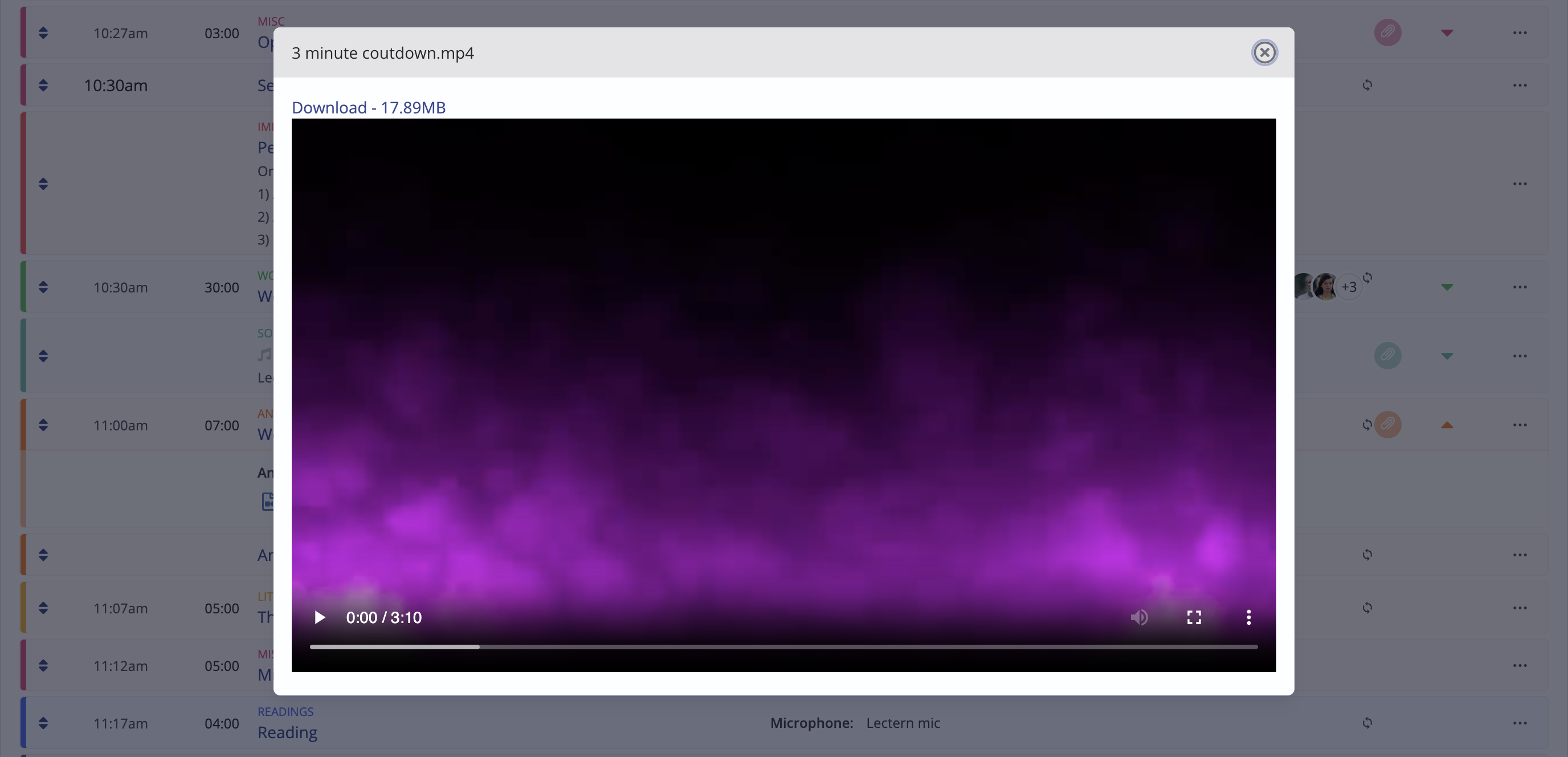Expand the song item teal arrow
The height and width of the screenshot is (757, 1568).
click(1447, 356)
